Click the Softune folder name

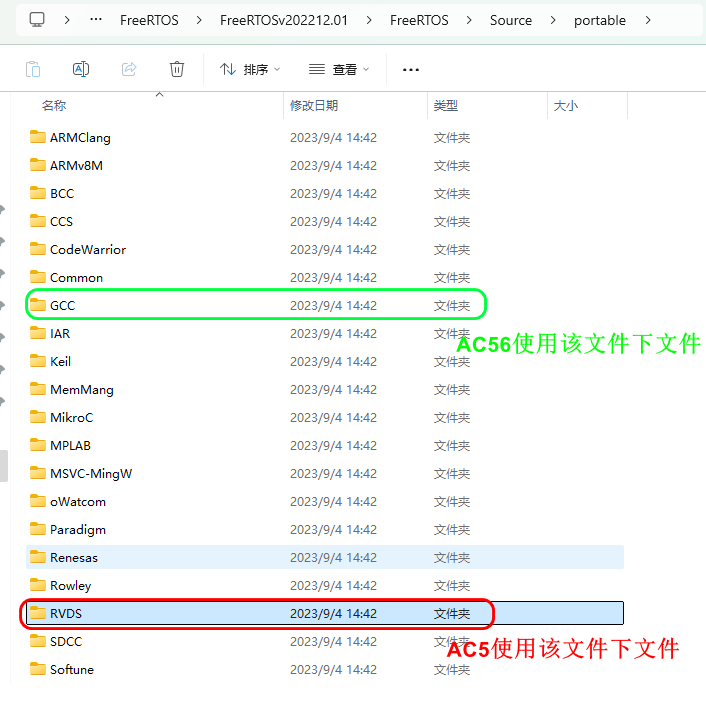[72, 669]
